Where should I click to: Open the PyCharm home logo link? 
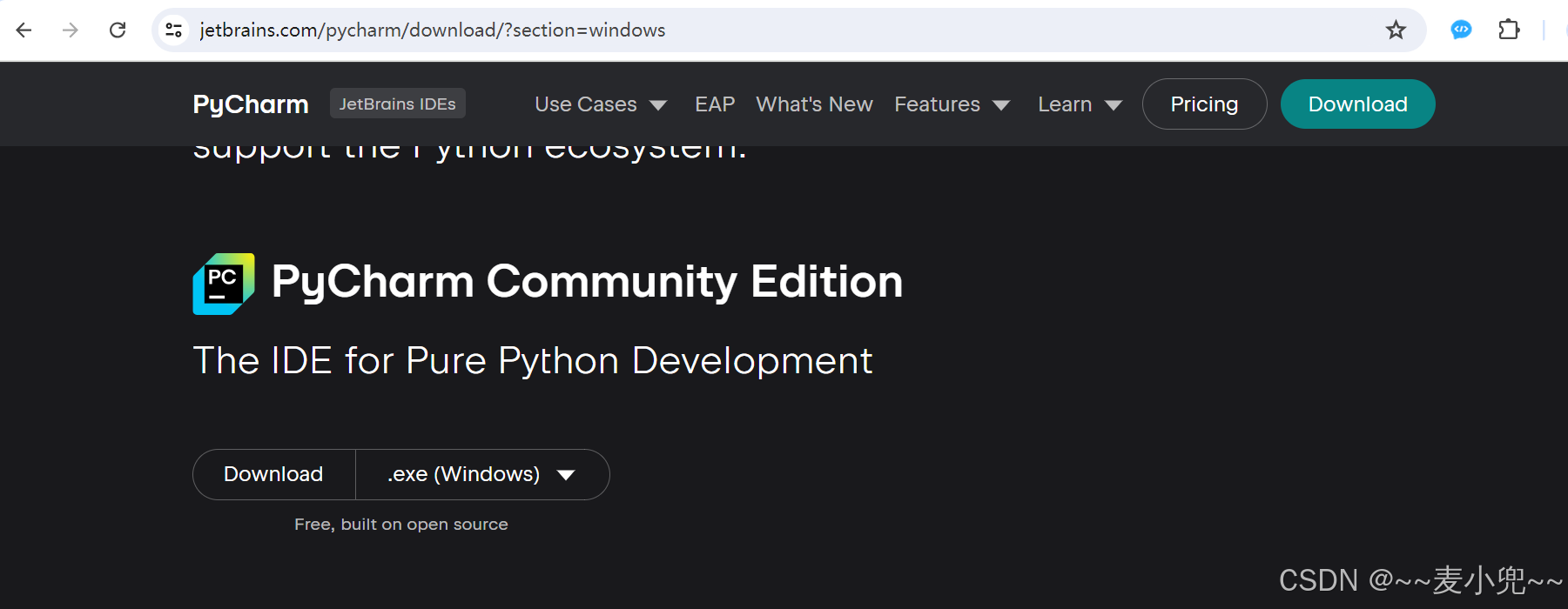coord(251,104)
